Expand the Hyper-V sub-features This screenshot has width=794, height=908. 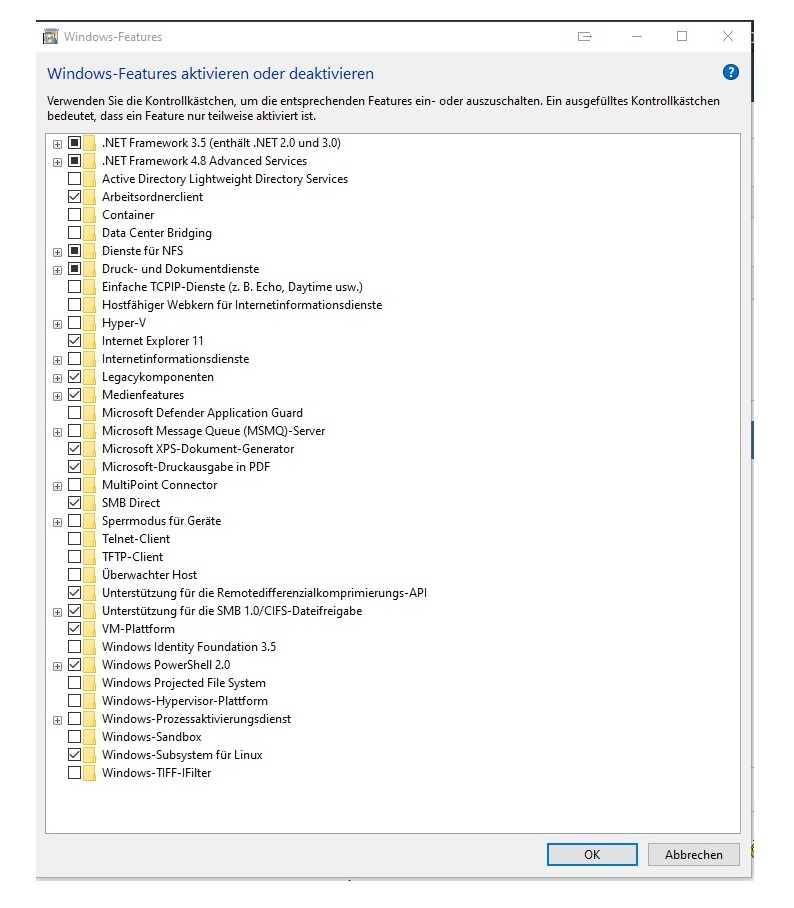tap(57, 324)
